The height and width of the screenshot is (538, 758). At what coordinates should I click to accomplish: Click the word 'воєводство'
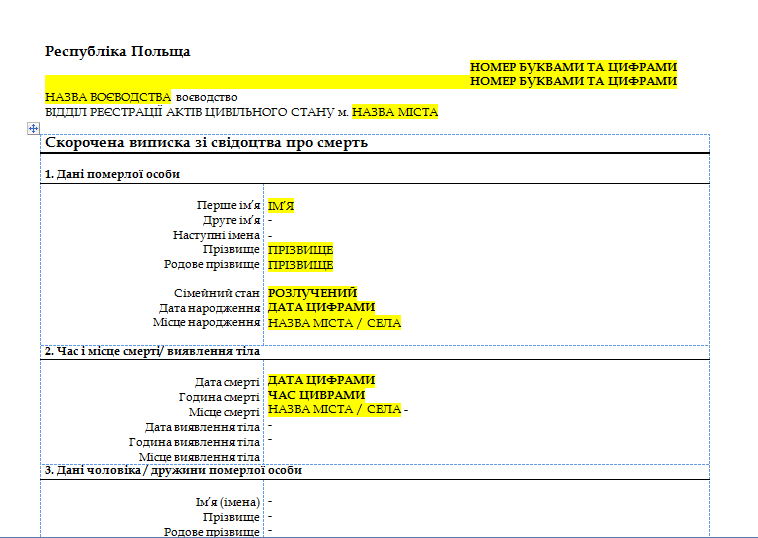click(x=206, y=98)
